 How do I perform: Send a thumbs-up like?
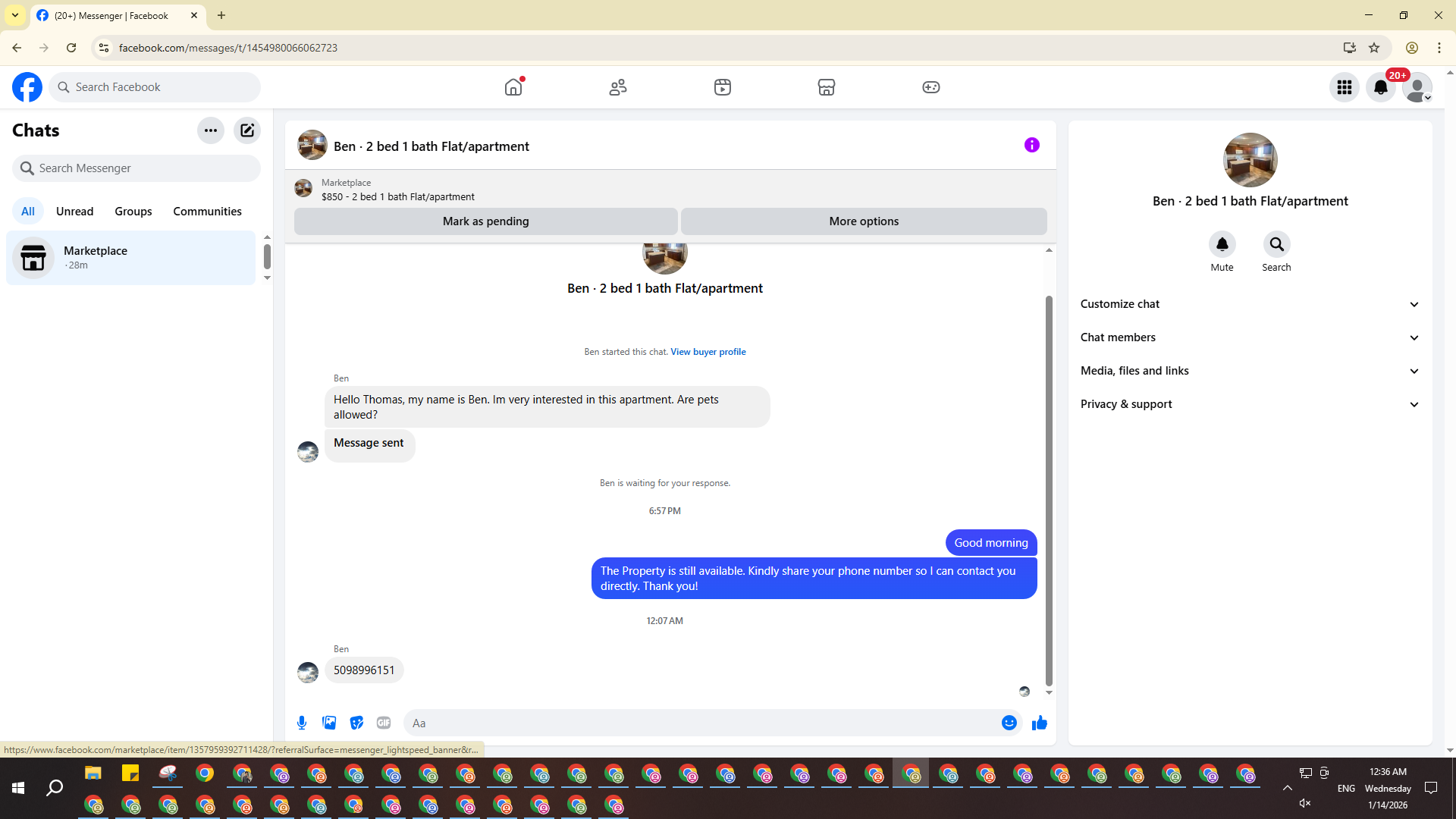click(1039, 723)
